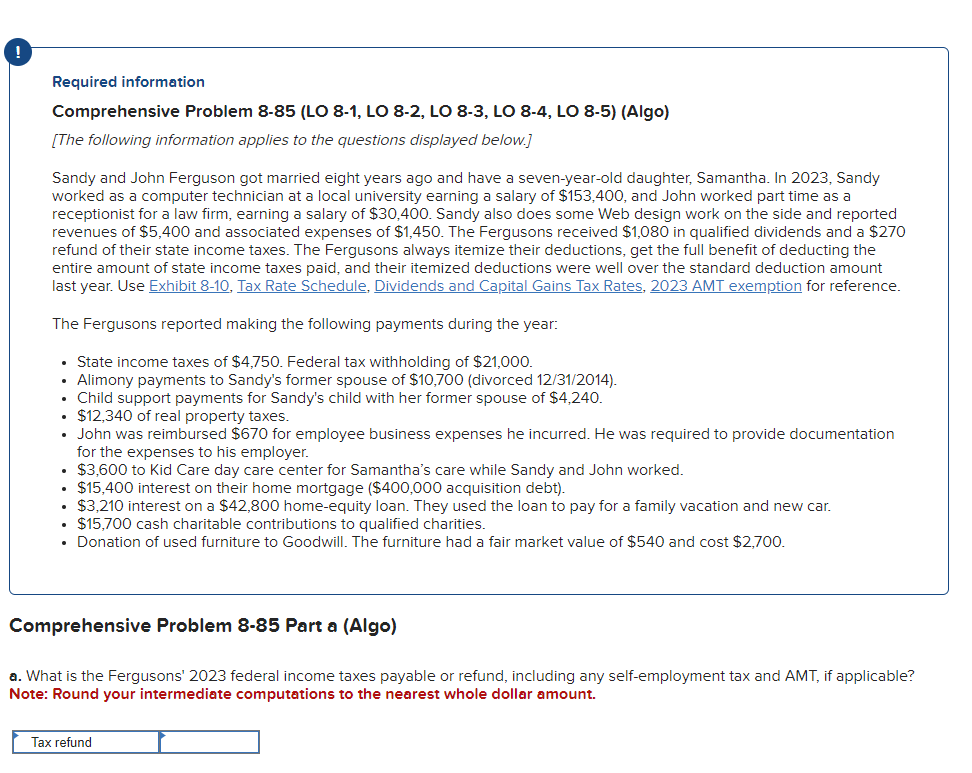Select the Tax refund label cell
The height and width of the screenshot is (773, 972).
pos(85,742)
